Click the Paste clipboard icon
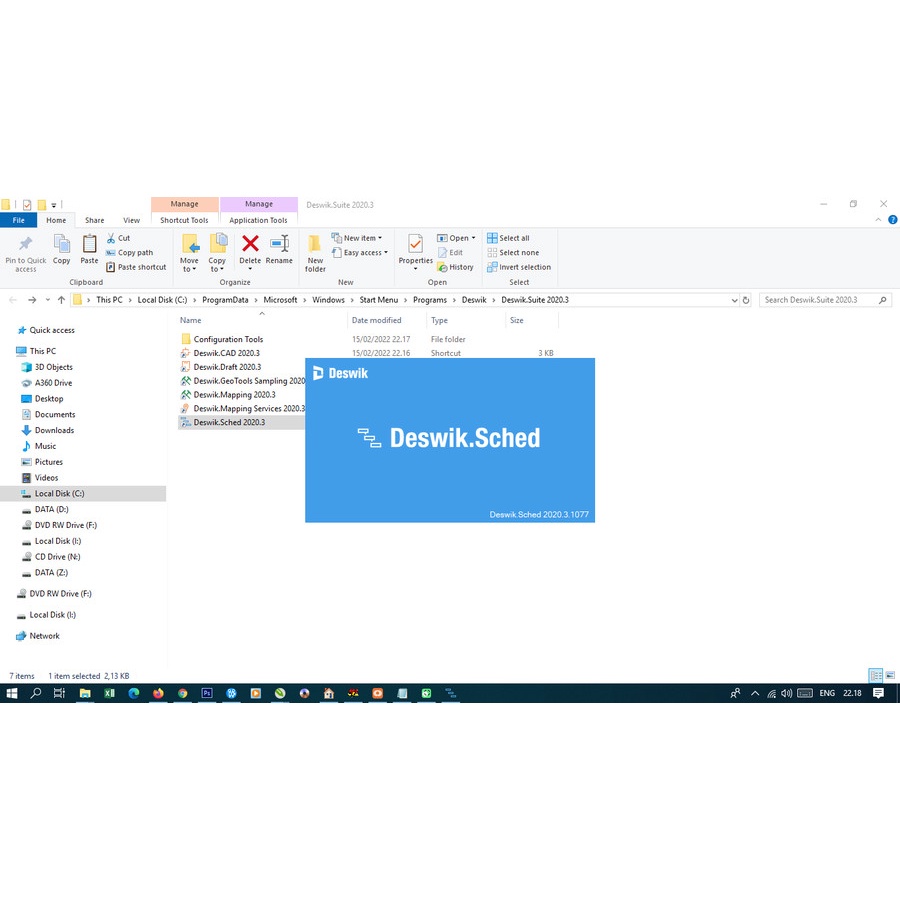The image size is (900, 900). point(89,244)
